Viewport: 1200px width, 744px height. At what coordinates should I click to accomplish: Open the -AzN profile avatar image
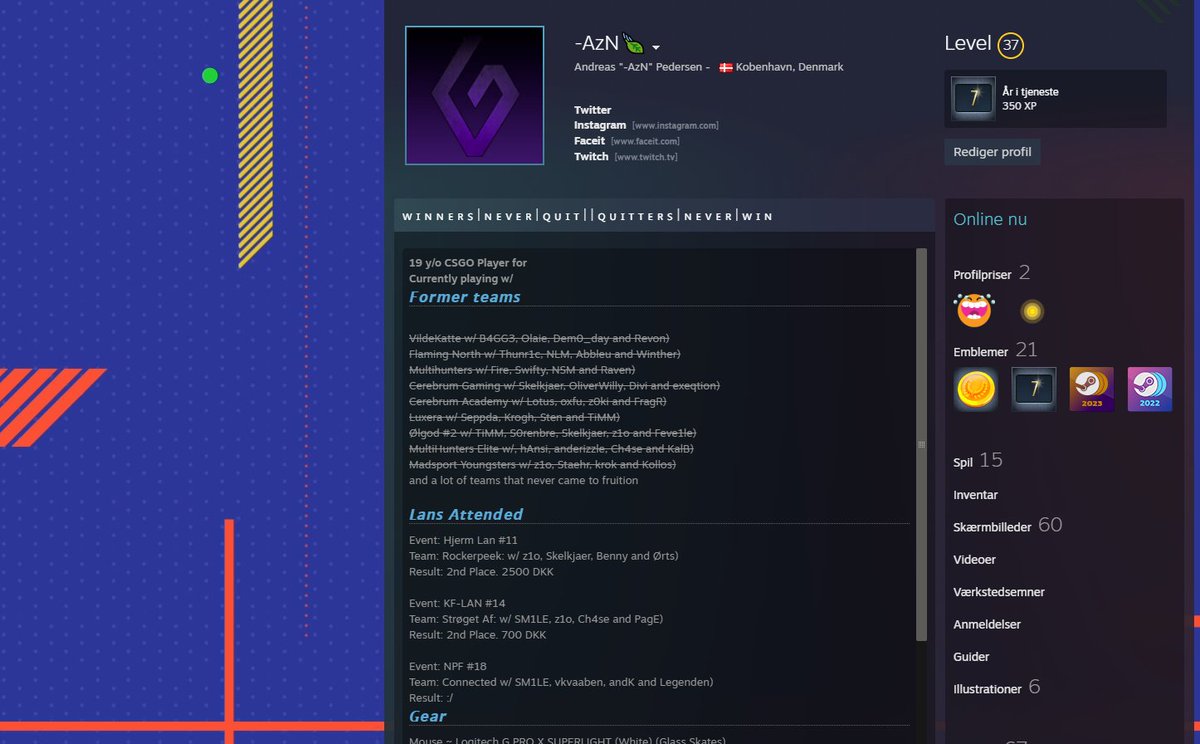tap(474, 95)
